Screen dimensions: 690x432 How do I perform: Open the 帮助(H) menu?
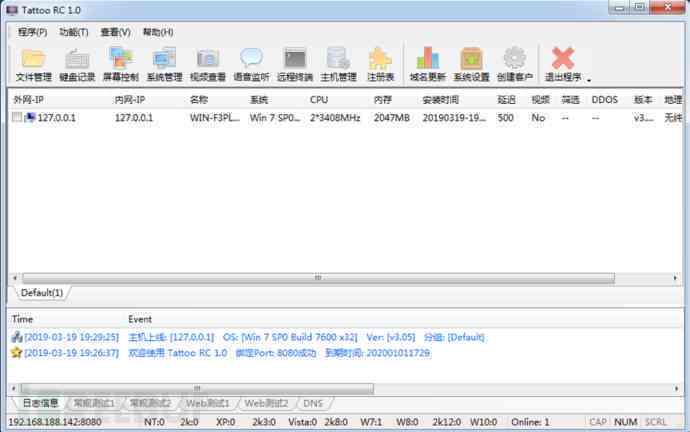[158, 32]
